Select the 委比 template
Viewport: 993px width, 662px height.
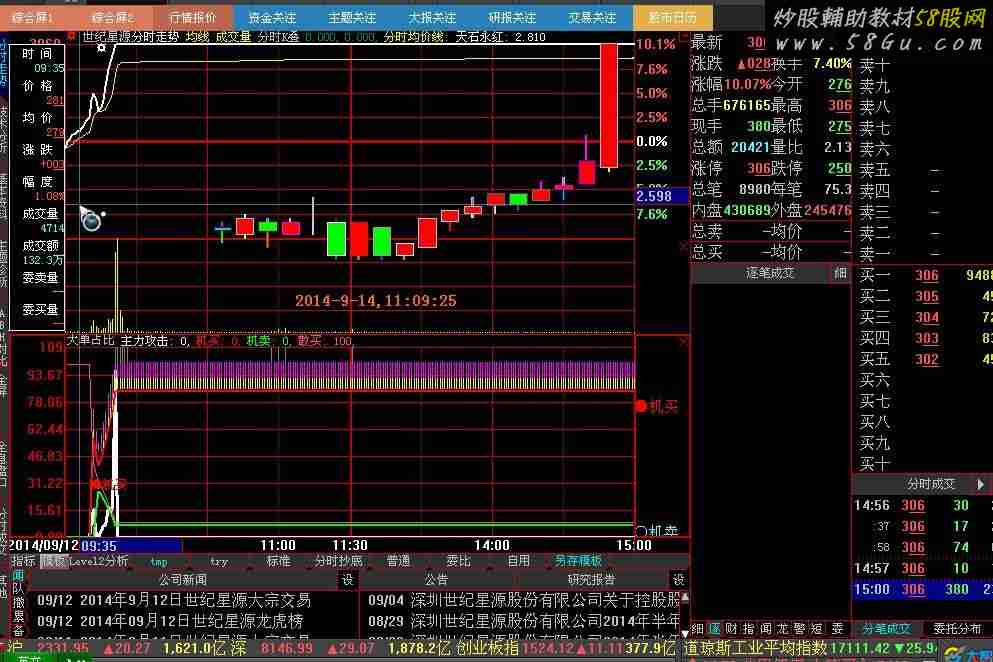coord(459,561)
